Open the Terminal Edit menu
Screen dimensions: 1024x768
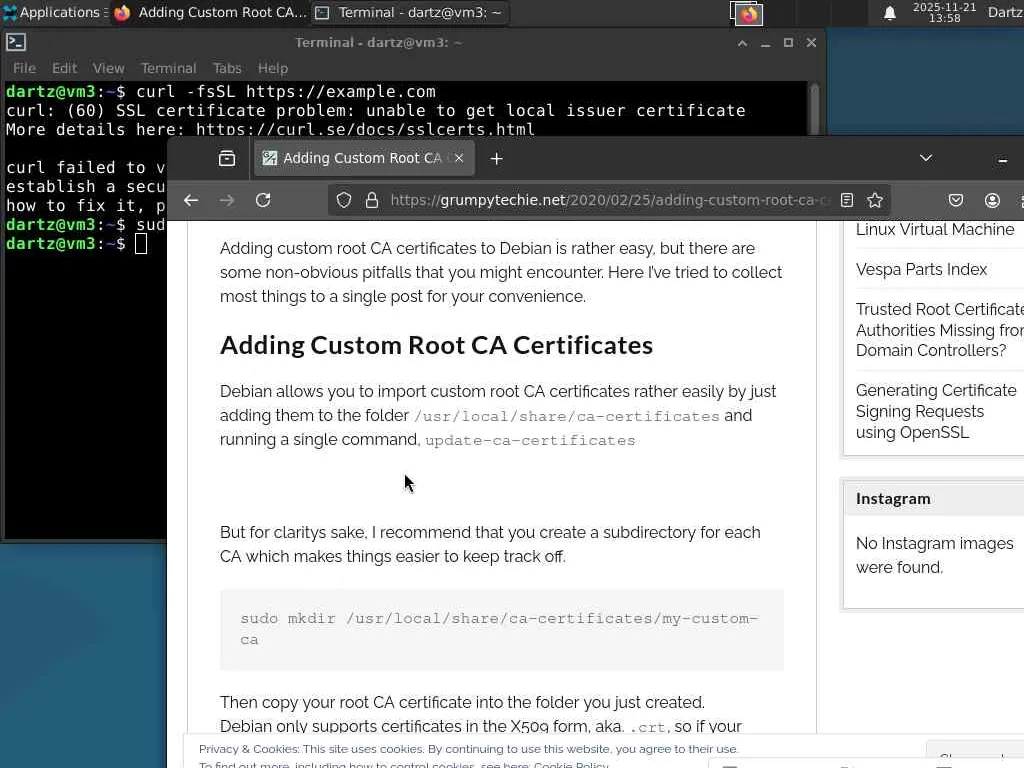(64, 68)
